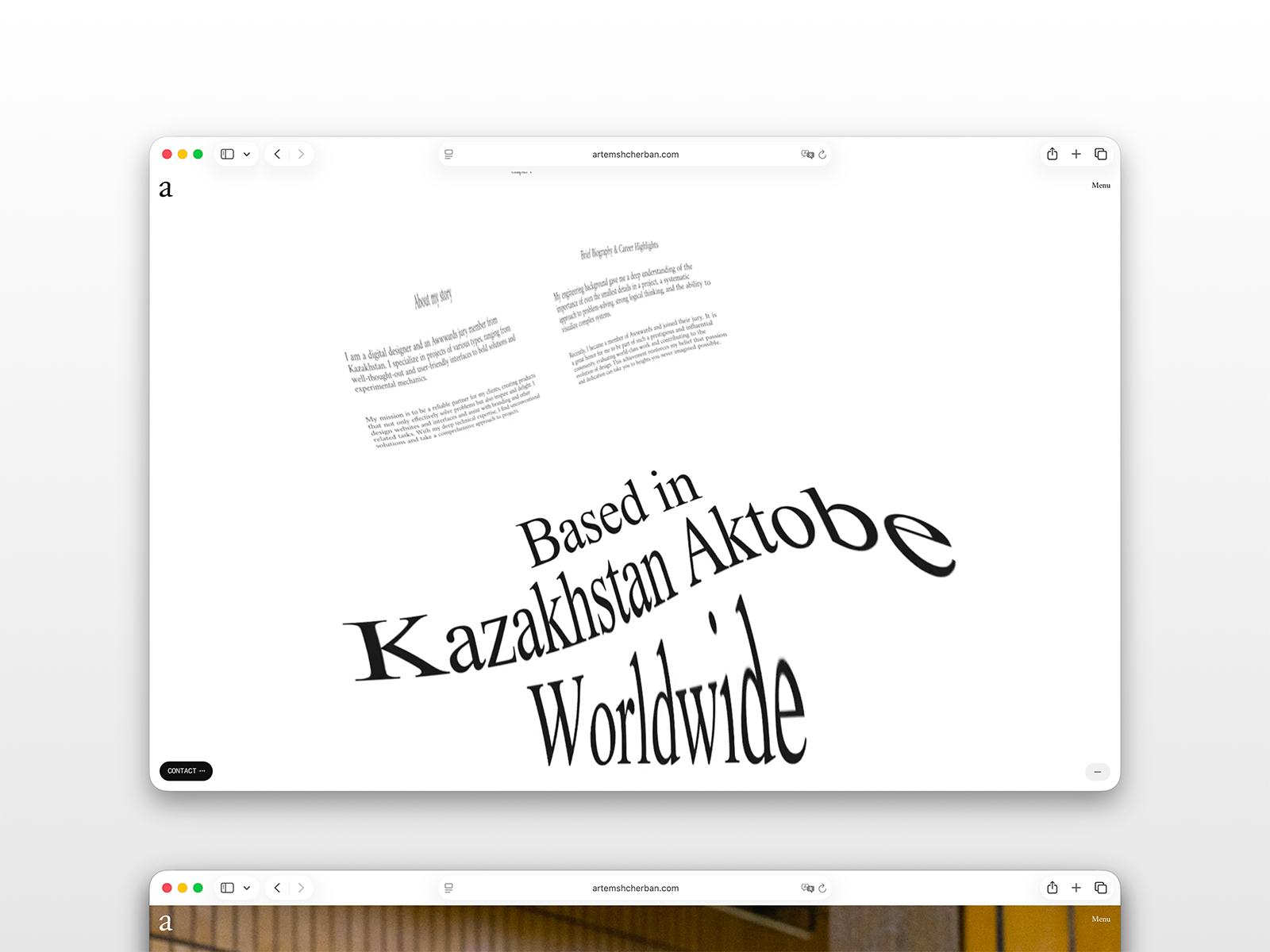The image size is (1270, 952).
Task: Open the Share sheet in the lower window
Action: tap(1053, 888)
